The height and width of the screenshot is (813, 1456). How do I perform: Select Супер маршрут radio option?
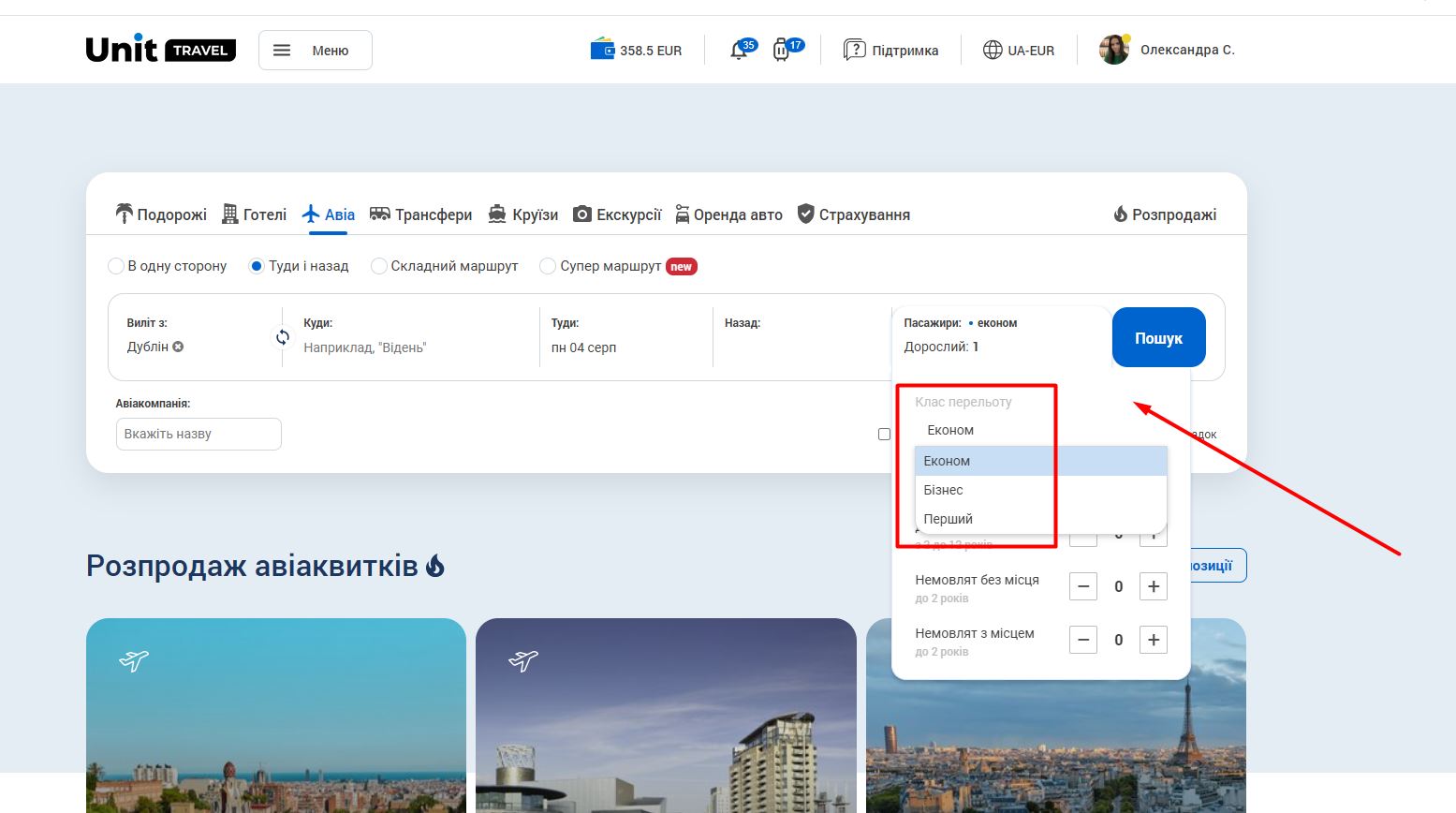[548, 266]
